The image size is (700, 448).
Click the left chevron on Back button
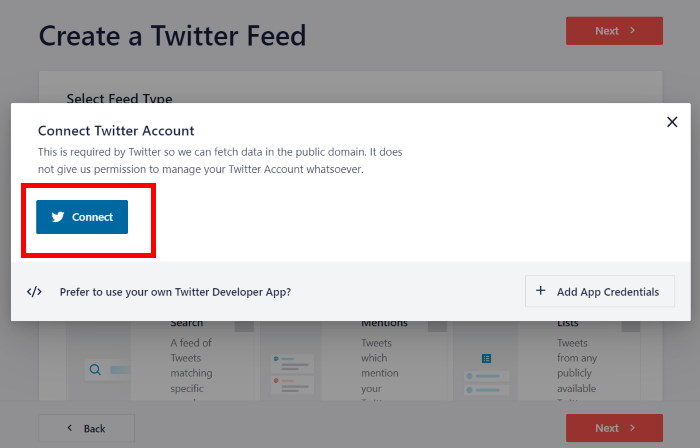(x=70, y=428)
